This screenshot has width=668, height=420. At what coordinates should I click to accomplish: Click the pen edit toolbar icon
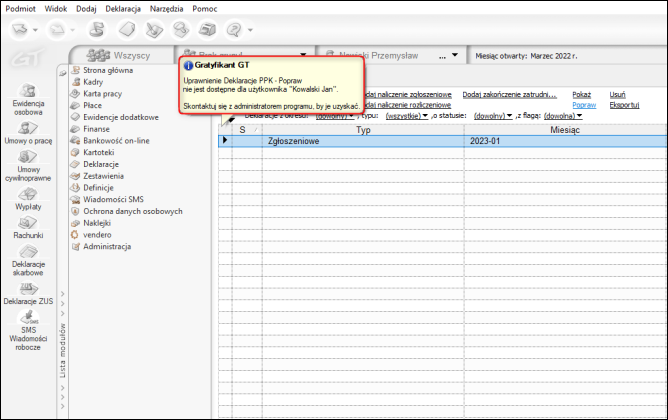click(154, 30)
